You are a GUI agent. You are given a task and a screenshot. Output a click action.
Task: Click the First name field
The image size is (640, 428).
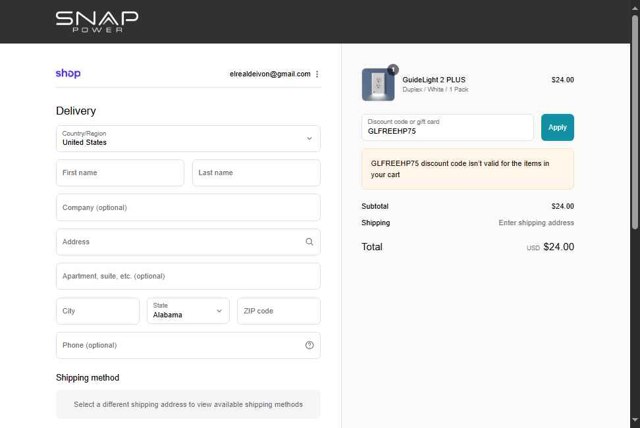(x=120, y=173)
